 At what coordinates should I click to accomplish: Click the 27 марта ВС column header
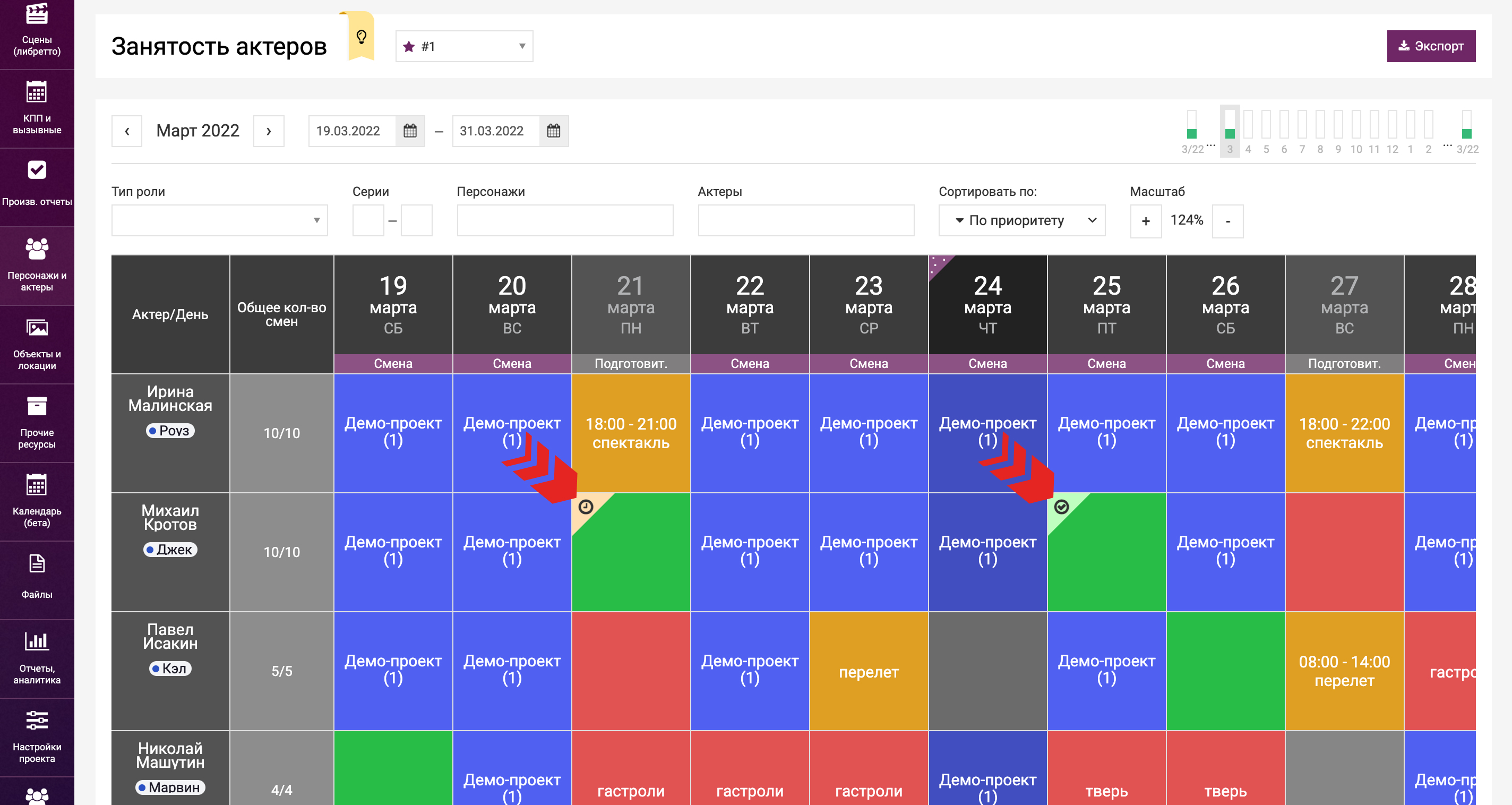(x=1344, y=305)
